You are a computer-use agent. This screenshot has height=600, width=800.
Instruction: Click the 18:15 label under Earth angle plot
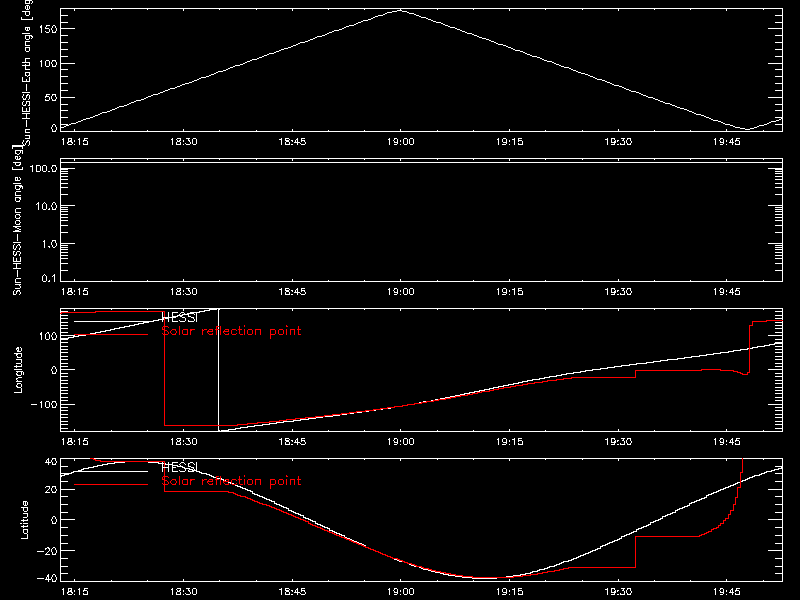coord(74,141)
